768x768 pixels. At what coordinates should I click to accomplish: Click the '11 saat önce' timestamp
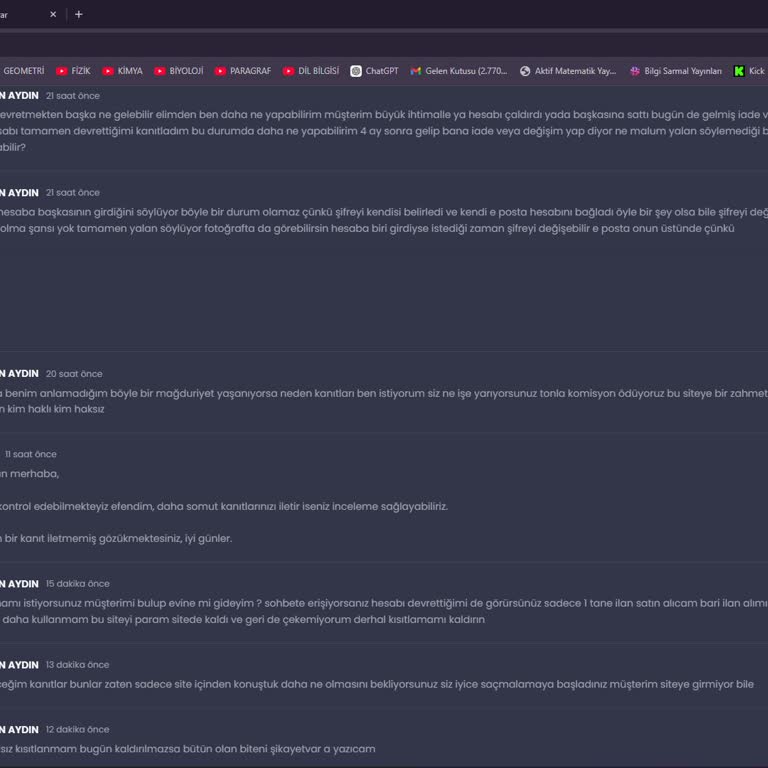(30, 454)
